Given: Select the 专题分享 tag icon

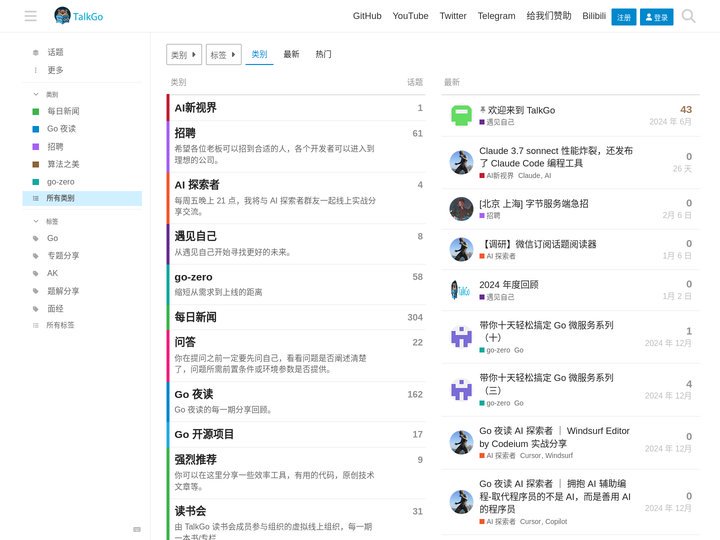Looking at the screenshot, I should [35, 256].
